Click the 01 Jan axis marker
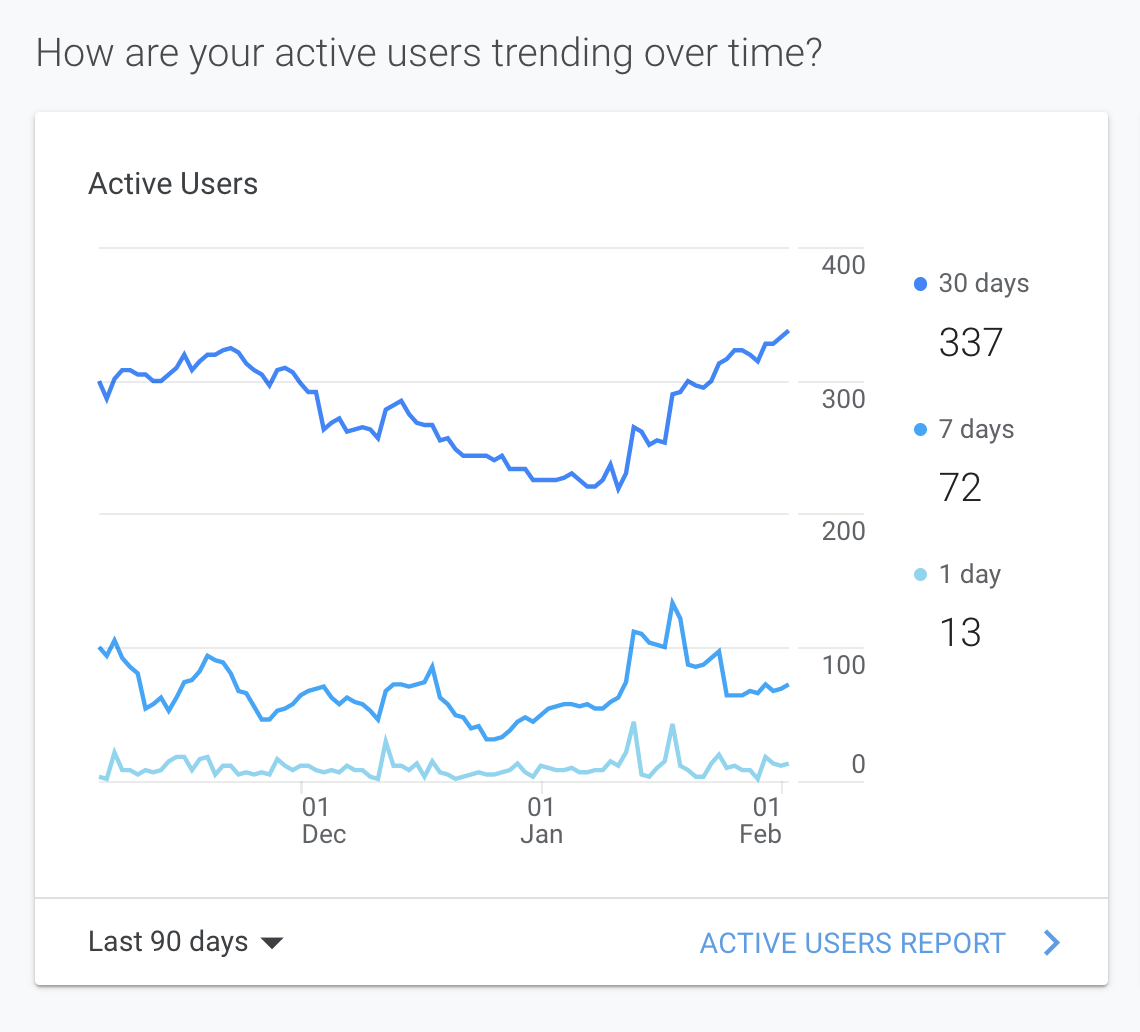 541,820
